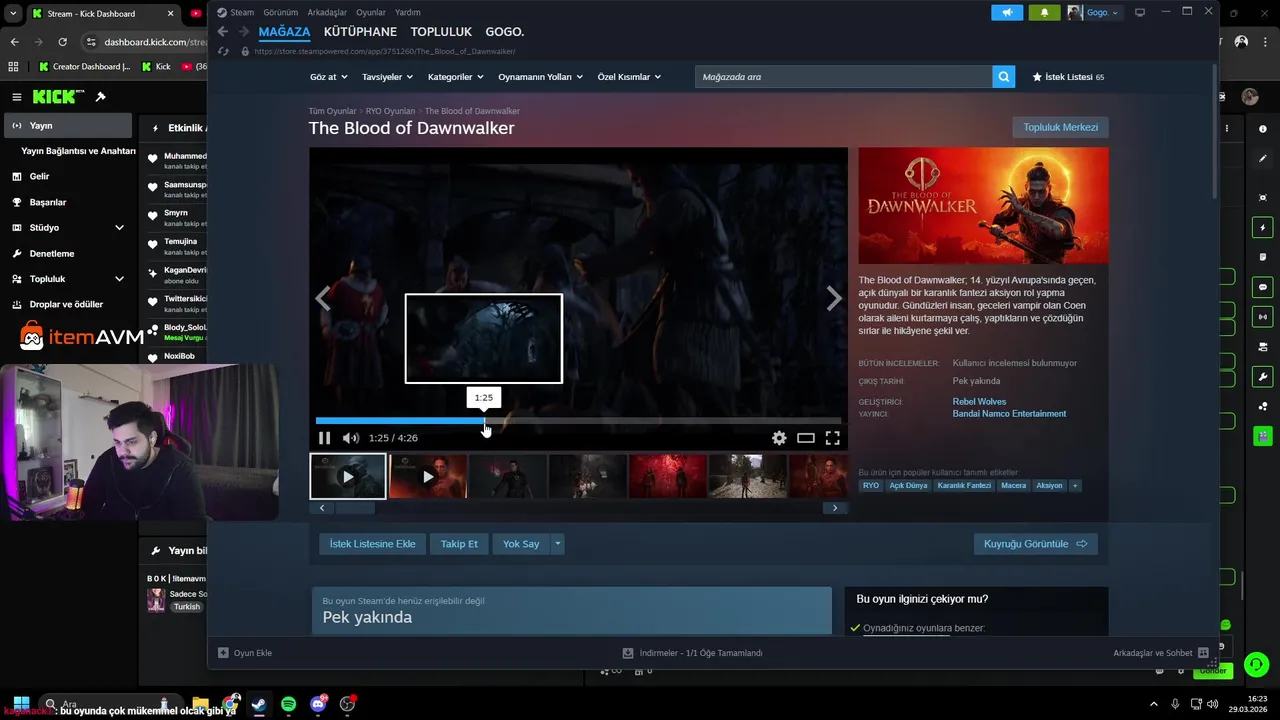This screenshot has width=1280, height=720.
Task: Open the Görünüm menu in Steam
Action: pyautogui.click(x=281, y=12)
